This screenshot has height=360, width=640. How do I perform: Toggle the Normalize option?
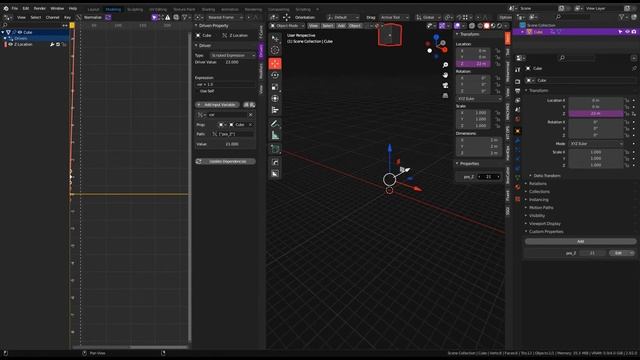92,18
